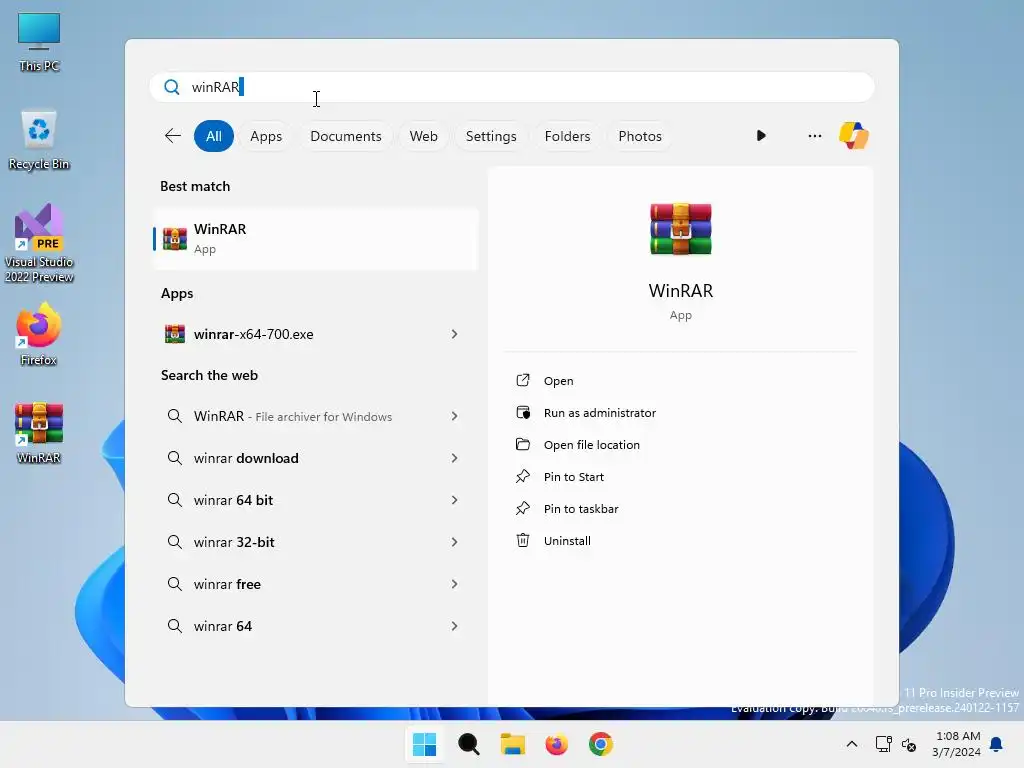Switch to the Apps filter tab

pyautogui.click(x=266, y=136)
